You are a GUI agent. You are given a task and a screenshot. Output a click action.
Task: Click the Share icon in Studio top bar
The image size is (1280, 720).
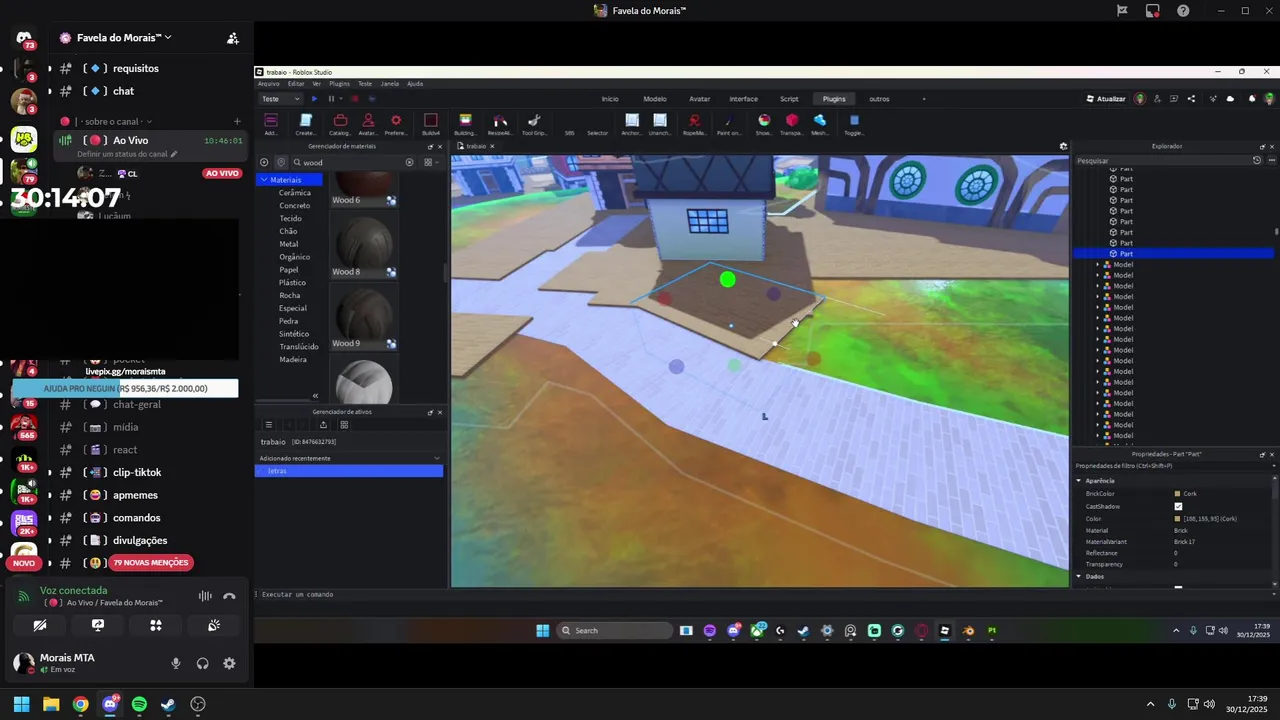pos(1191,99)
